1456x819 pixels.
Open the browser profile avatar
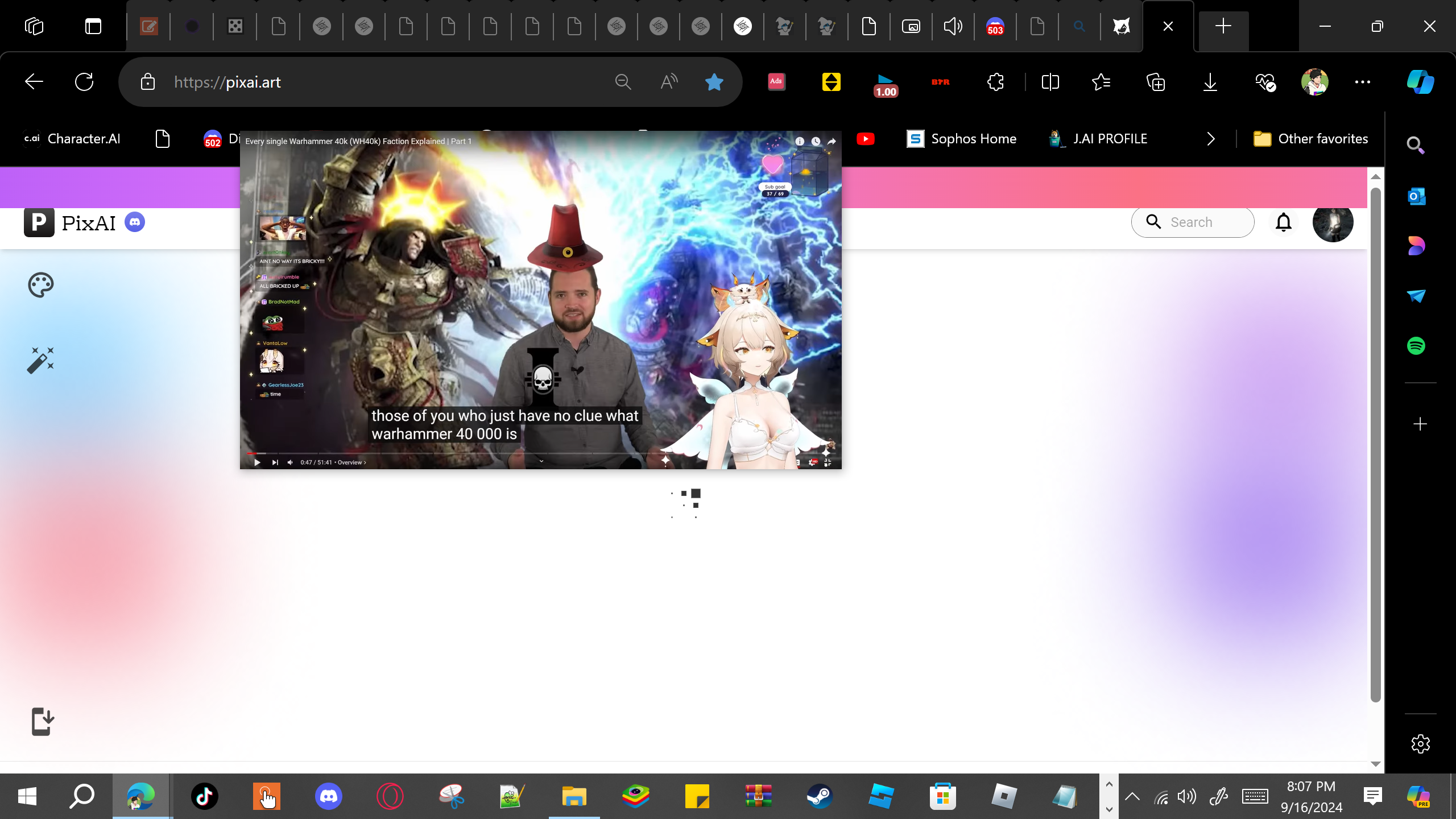pos(1314,82)
